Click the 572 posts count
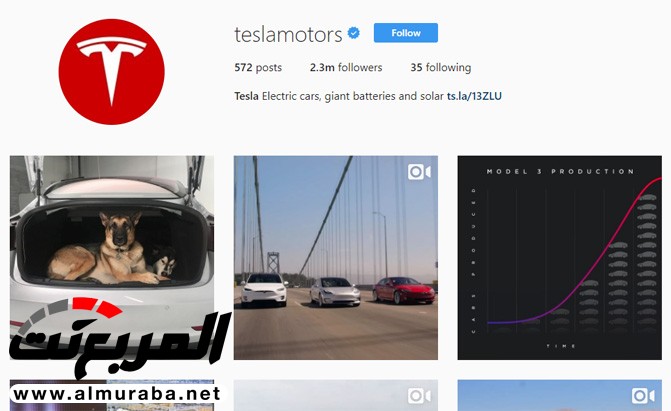This screenshot has height=411, width=671. point(258,68)
